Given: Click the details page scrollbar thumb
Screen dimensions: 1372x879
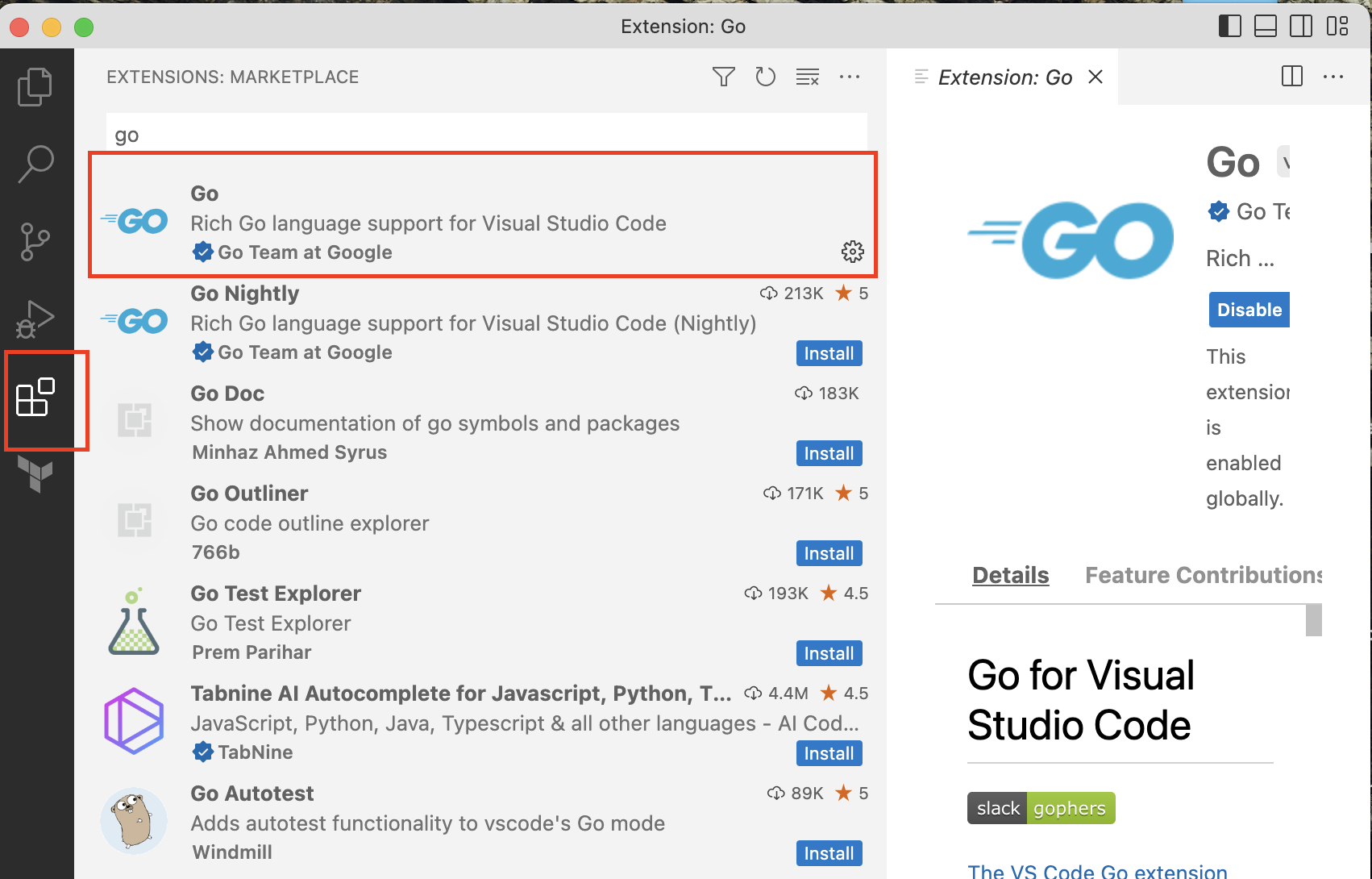Looking at the screenshot, I should coord(1314,620).
